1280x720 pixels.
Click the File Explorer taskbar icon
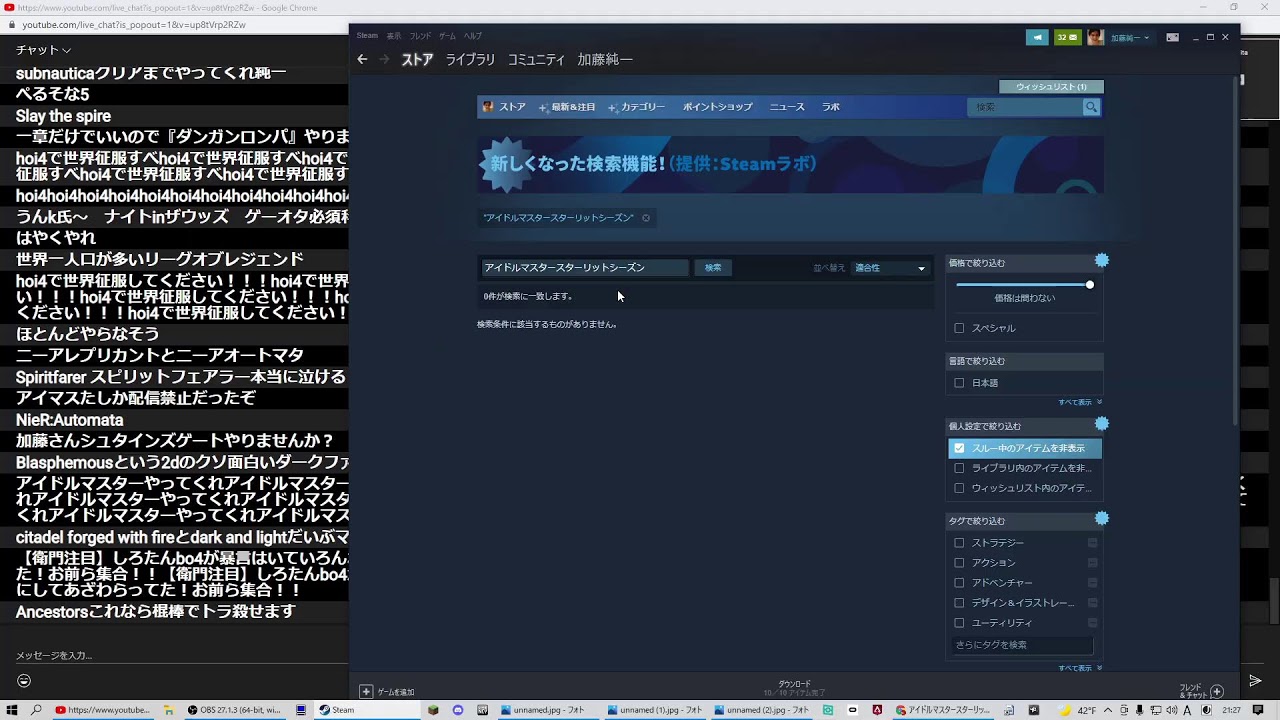pyautogui.click(x=167, y=710)
